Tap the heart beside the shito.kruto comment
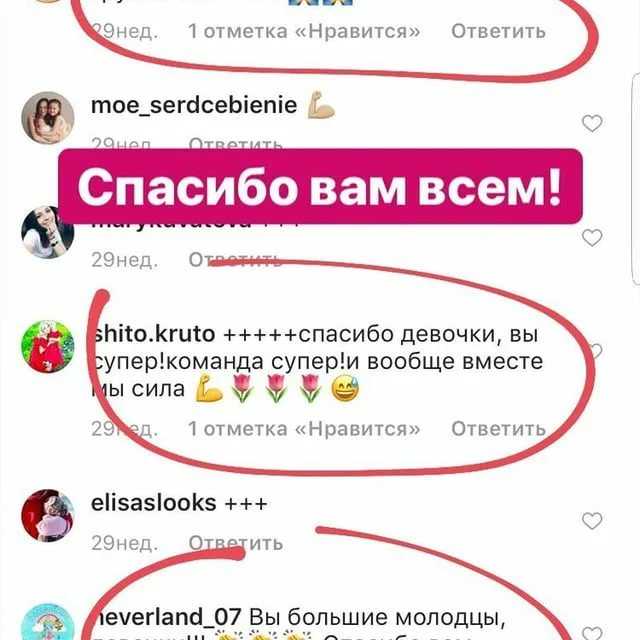 (x=596, y=351)
